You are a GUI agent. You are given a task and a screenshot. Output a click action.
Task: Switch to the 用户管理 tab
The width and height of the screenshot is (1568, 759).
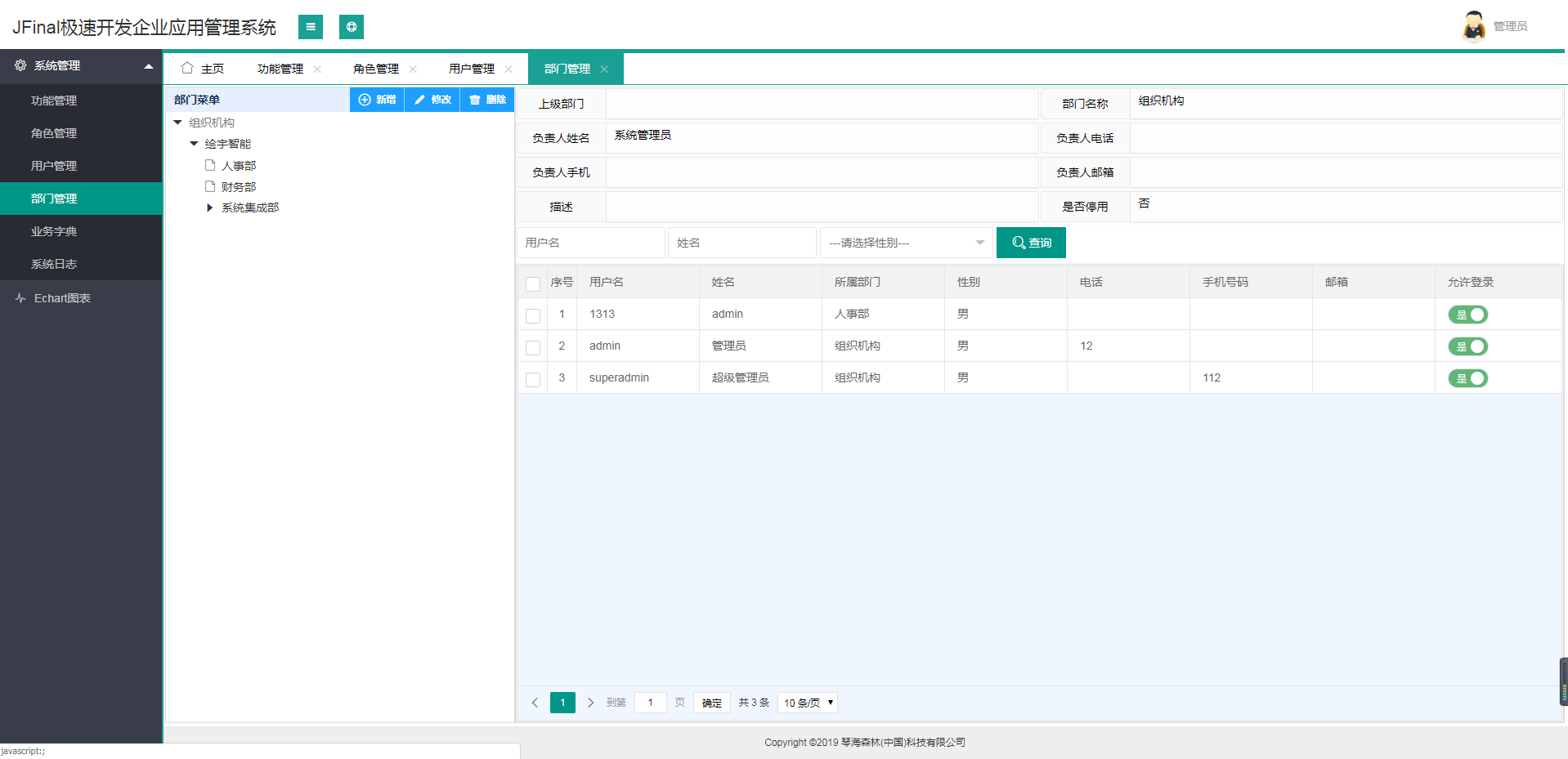(472, 69)
